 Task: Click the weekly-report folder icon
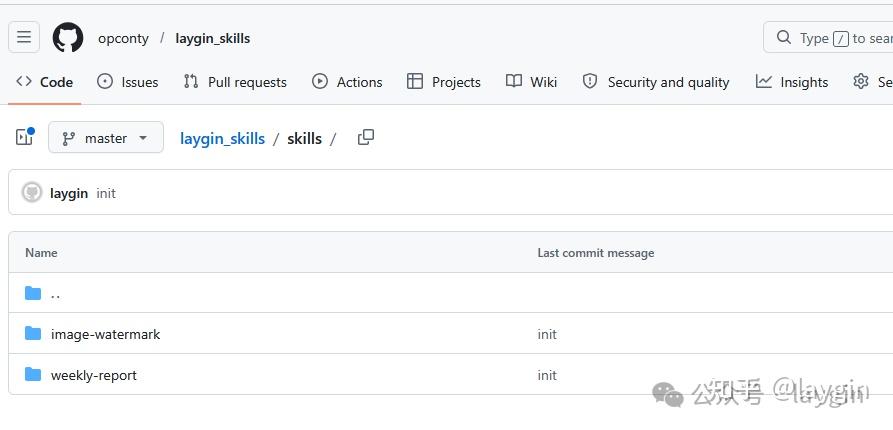point(33,374)
